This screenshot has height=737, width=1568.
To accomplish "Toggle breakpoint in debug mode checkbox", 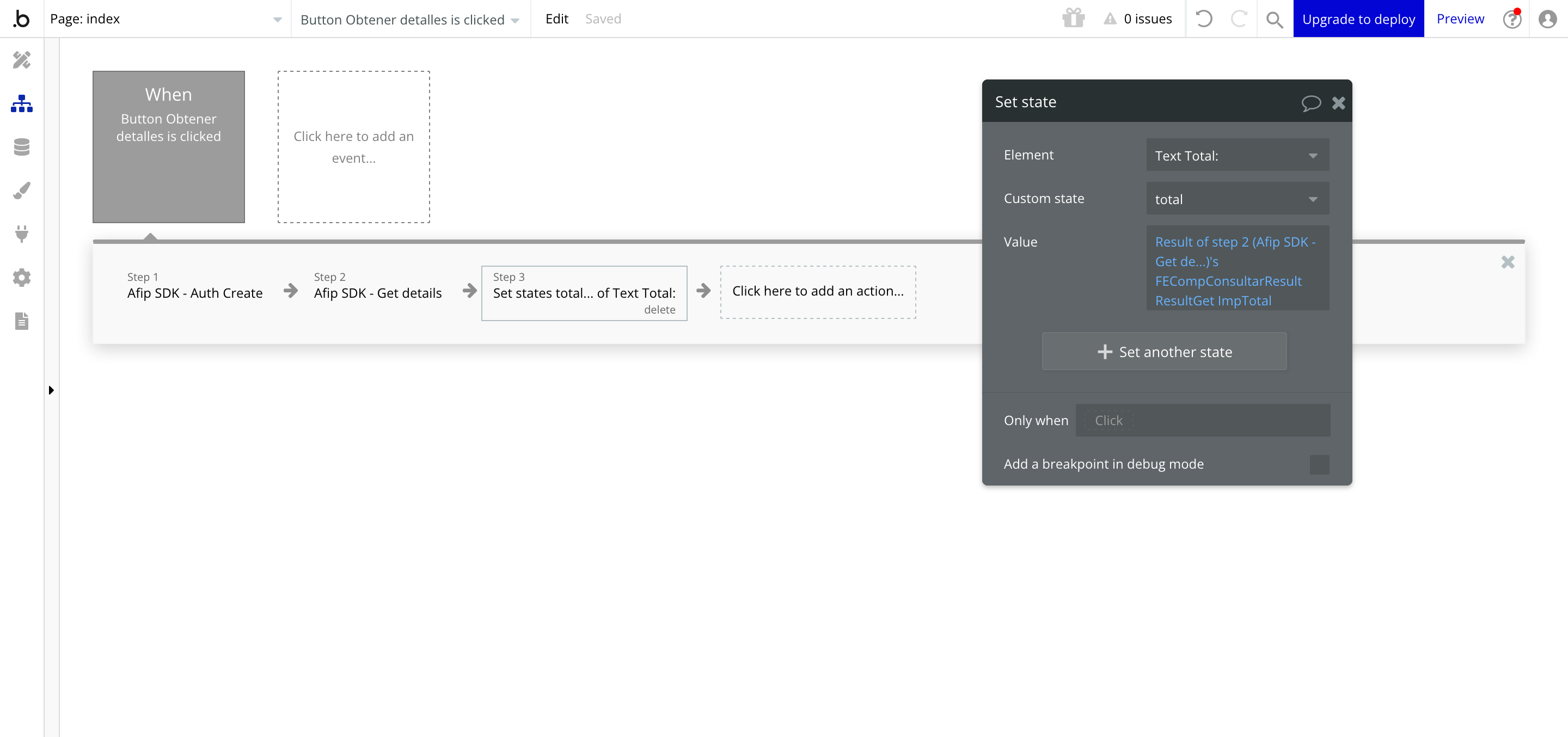I will click(x=1319, y=464).
